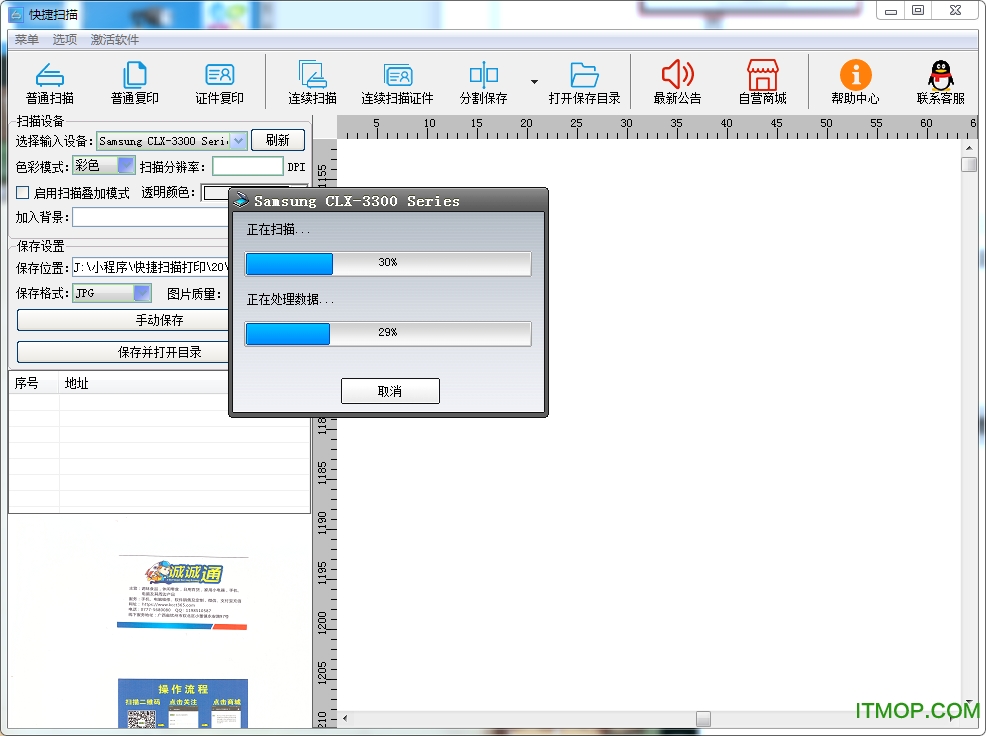Click the scroll-up arrow of vertical scrollbar
Image resolution: width=986 pixels, height=736 pixels.
(969, 148)
